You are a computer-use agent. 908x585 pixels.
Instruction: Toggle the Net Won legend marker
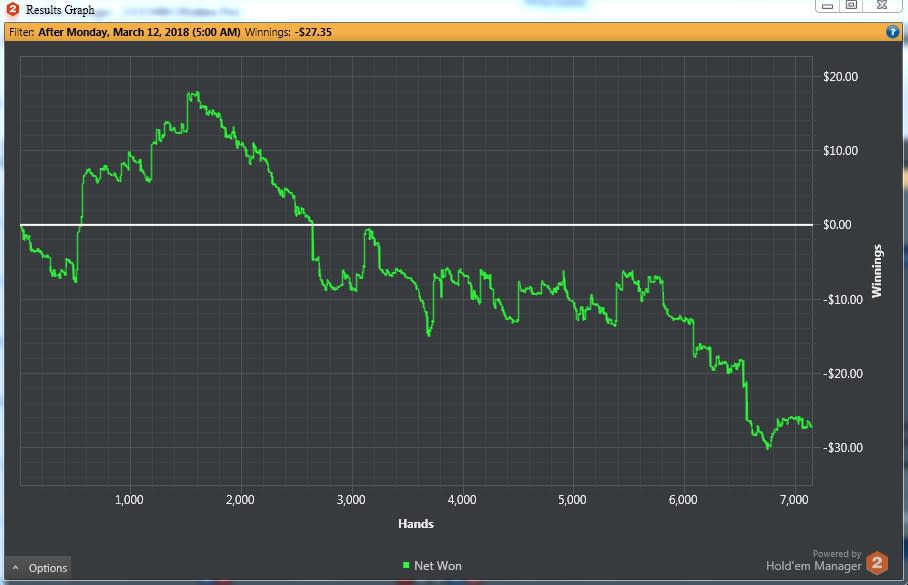pyautogui.click(x=406, y=565)
